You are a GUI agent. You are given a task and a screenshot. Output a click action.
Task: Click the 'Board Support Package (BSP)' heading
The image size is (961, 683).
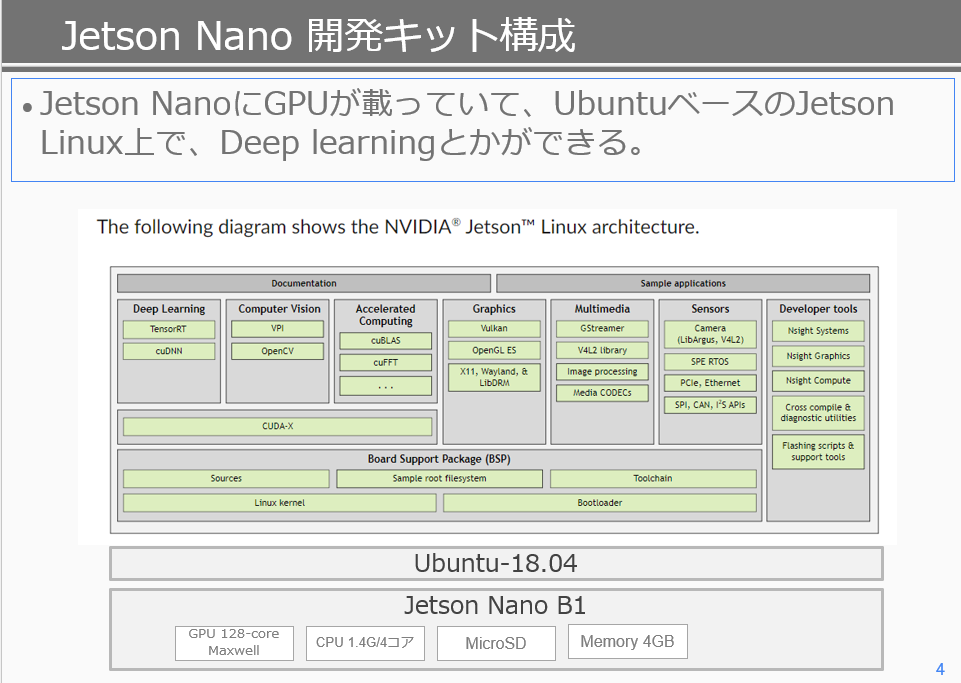(x=439, y=459)
